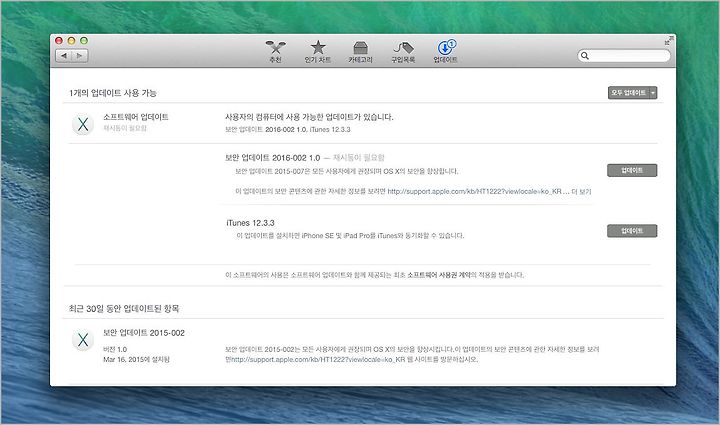This screenshot has width=720, height=425.
Task: Open support.apple.com link in 2016-002 description
Action: tap(474, 191)
